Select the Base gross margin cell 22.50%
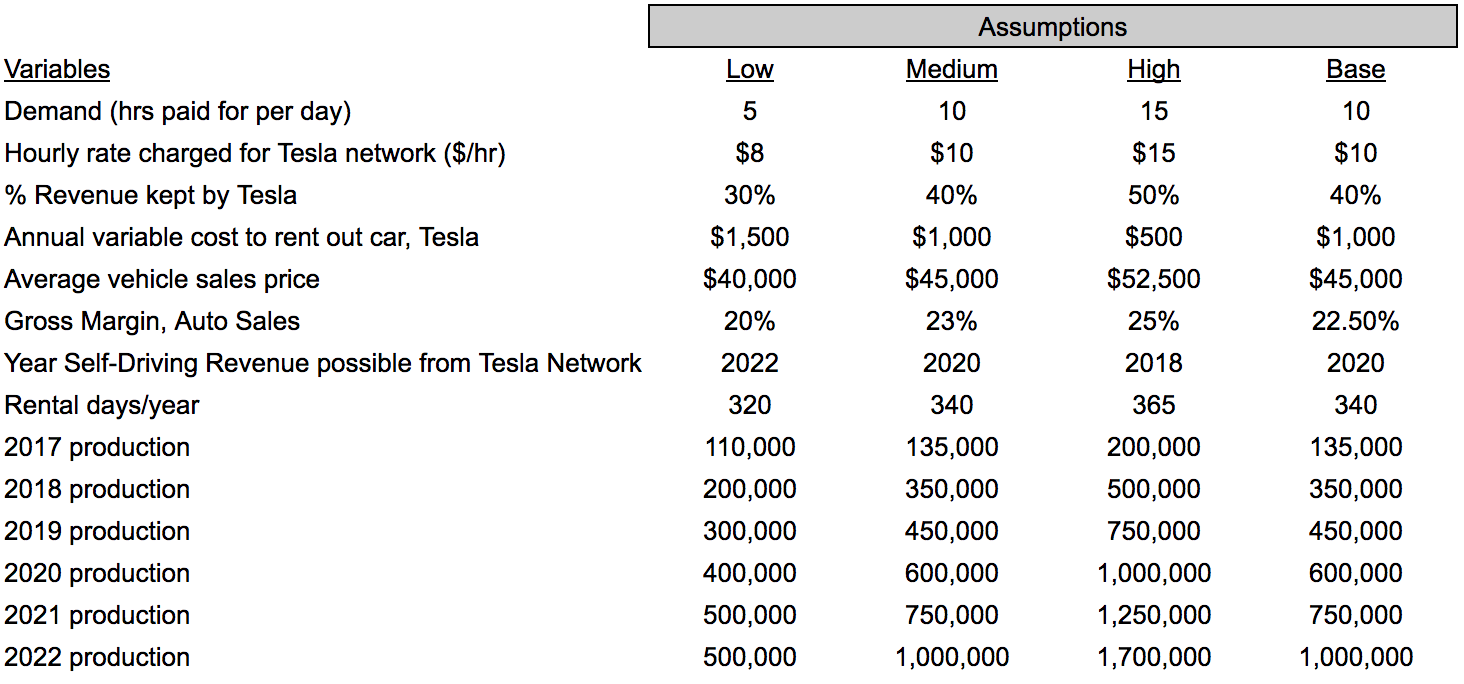 coord(1355,321)
